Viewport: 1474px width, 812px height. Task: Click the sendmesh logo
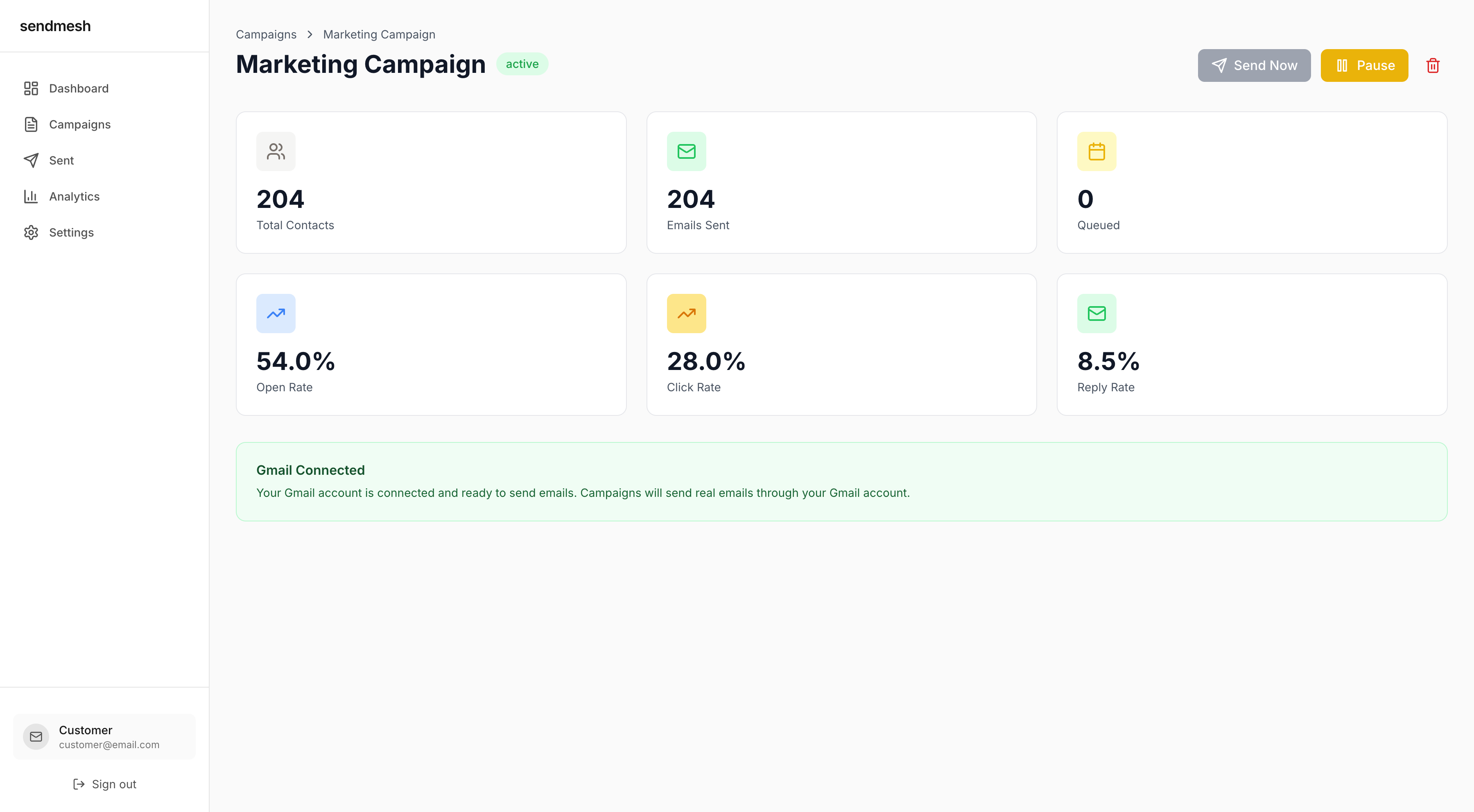coord(55,26)
